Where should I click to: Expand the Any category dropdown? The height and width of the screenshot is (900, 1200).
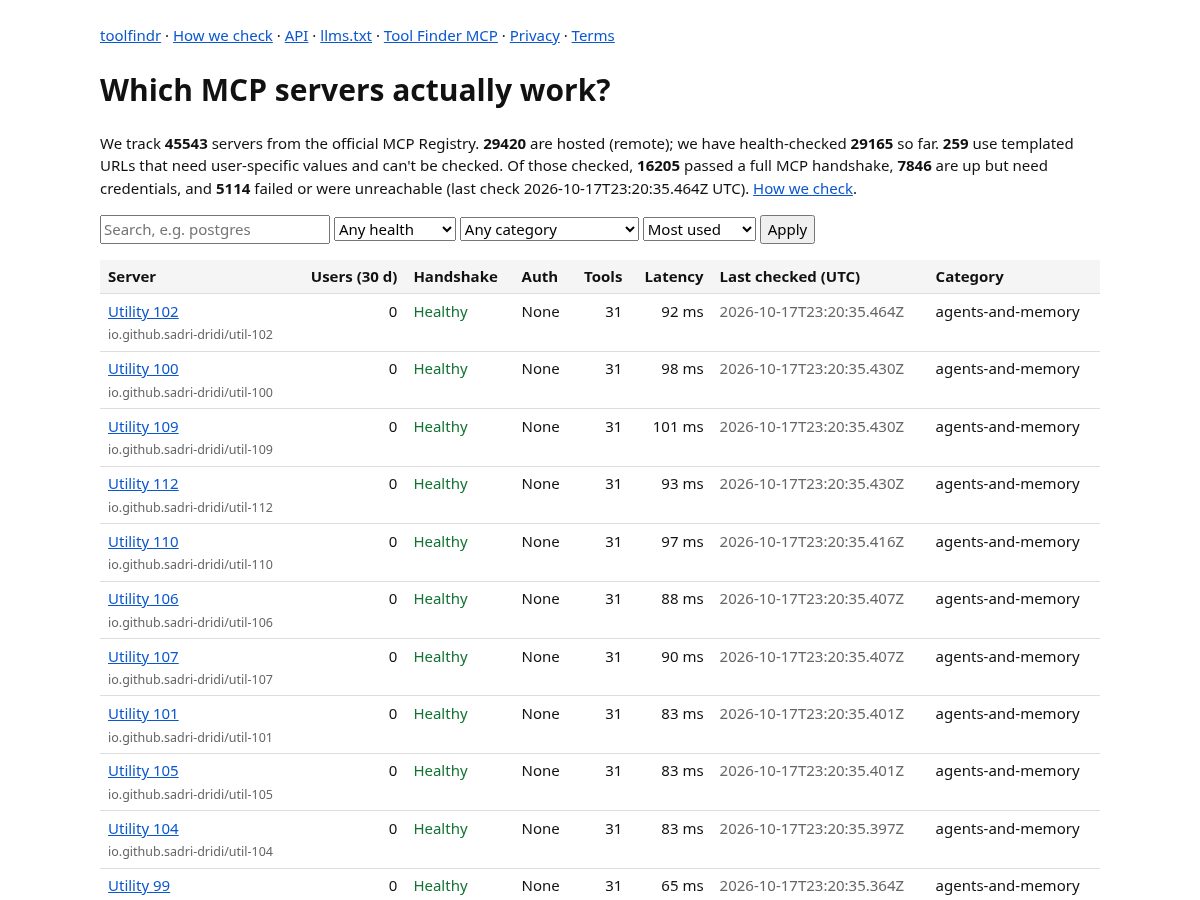pyautogui.click(x=549, y=229)
